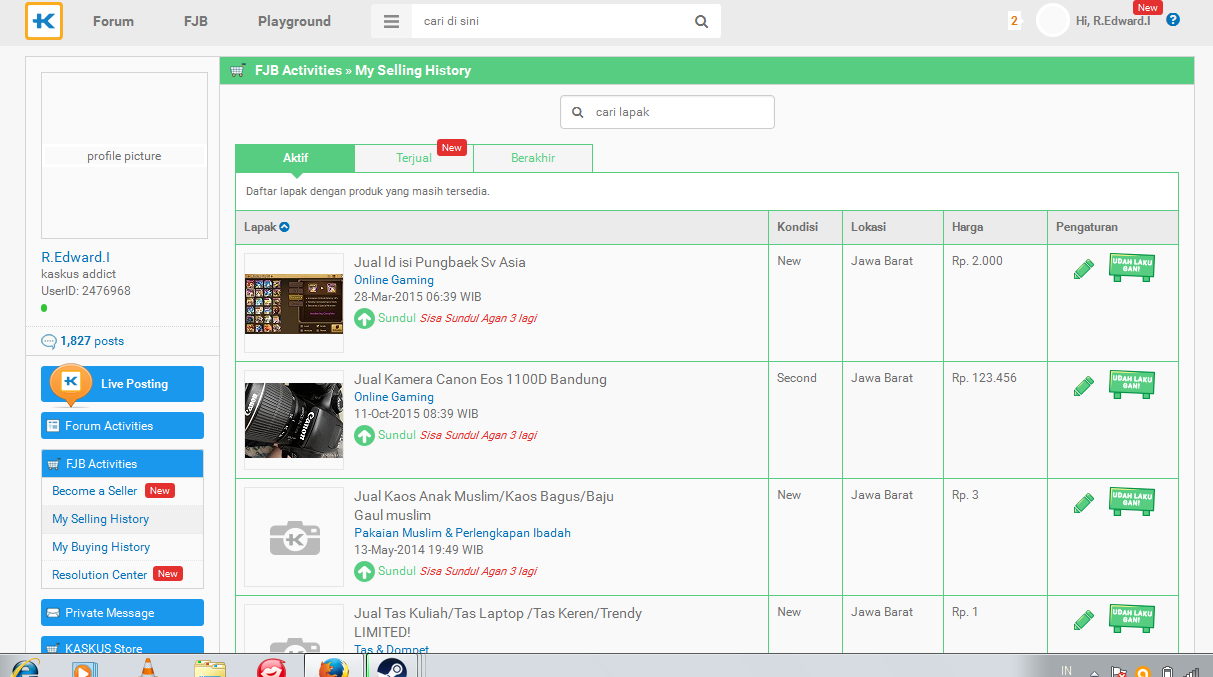1213x677 pixels.
Task: Click Sundul arrow for Kamera Canon Eos 1100D
Action: click(x=364, y=436)
